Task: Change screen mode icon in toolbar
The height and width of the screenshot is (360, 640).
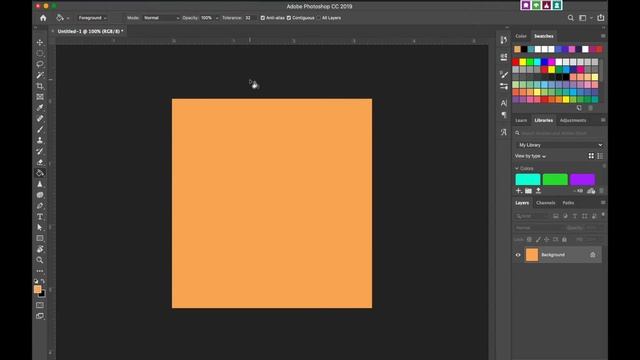Action: click(x=40, y=316)
